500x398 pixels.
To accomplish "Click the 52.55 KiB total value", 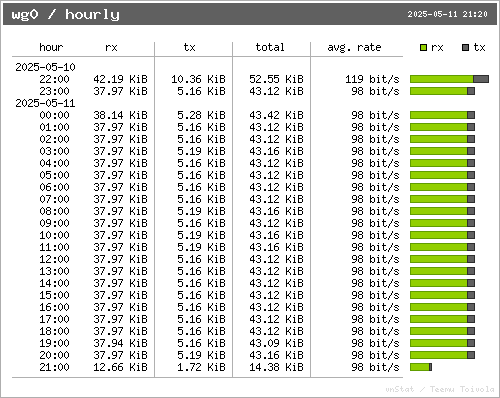I will (276, 79).
